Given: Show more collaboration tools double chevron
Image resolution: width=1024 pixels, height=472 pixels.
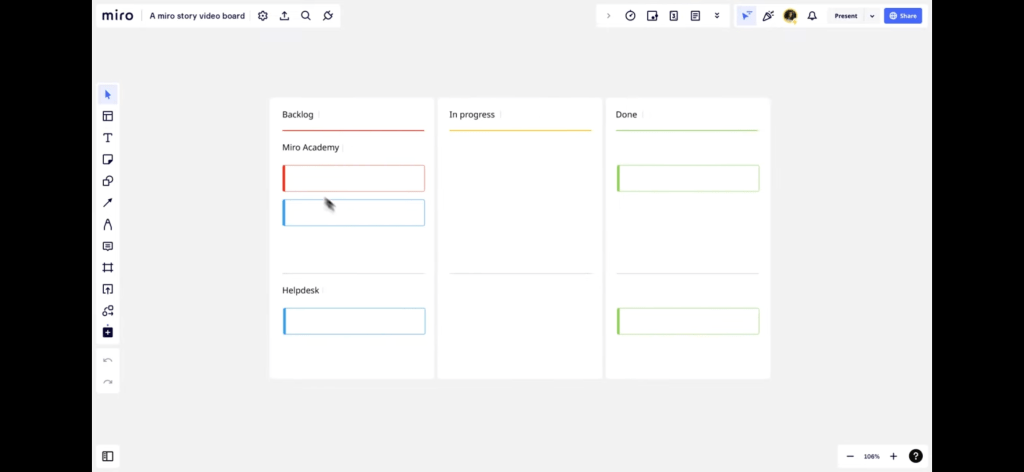Looking at the screenshot, I should point(716,16).
